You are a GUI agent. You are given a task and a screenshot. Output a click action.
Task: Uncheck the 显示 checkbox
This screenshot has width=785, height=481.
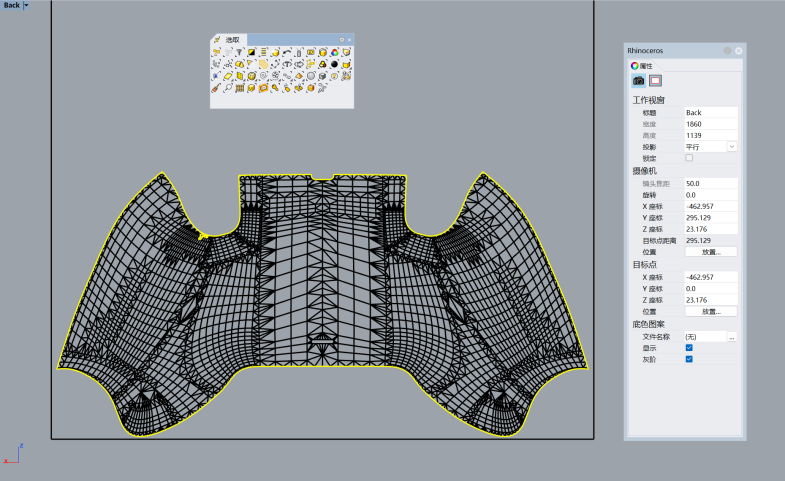[689, 347]
